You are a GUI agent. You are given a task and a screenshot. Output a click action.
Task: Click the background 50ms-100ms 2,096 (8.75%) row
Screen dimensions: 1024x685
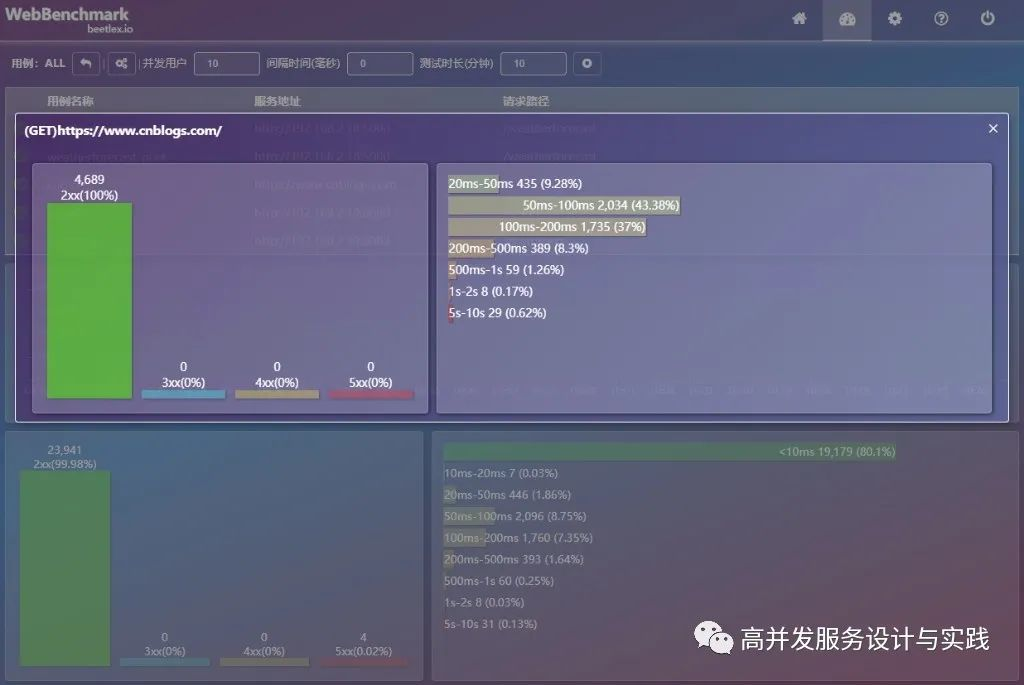pyautogui.click(x=515, y=516)
